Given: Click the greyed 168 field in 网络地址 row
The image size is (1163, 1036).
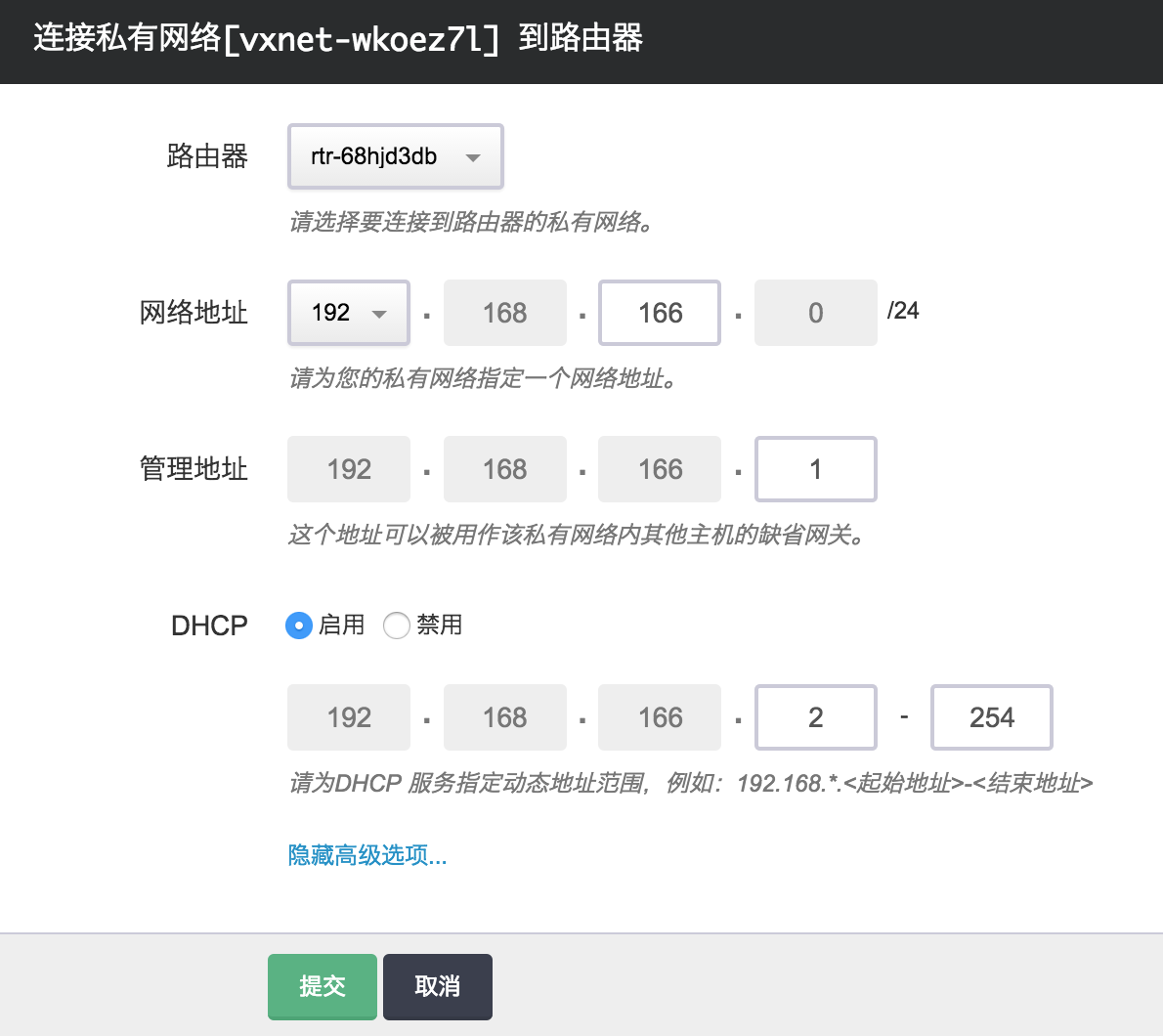Looking at the screenshot, I should point(504,313).
